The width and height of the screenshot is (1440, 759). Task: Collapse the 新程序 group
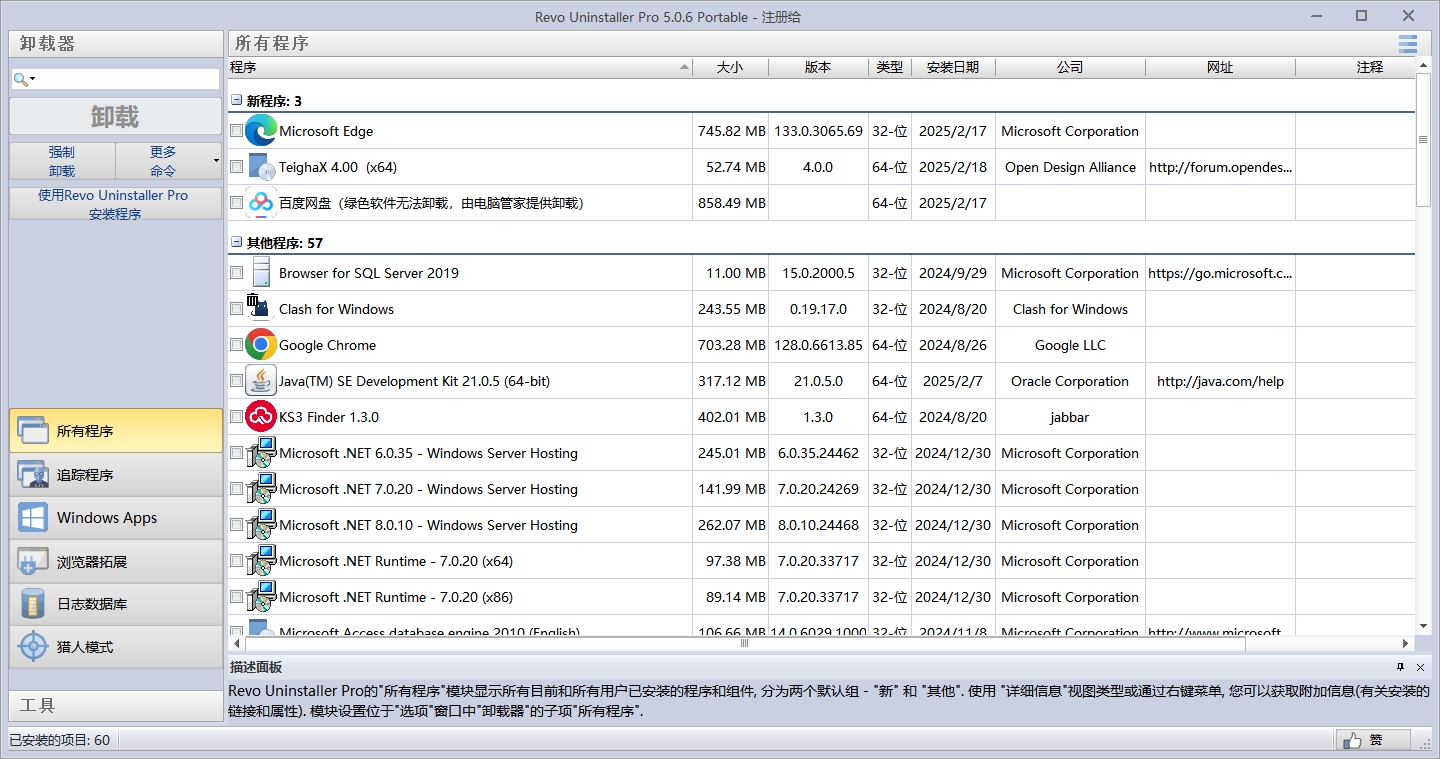coord(237,101)
